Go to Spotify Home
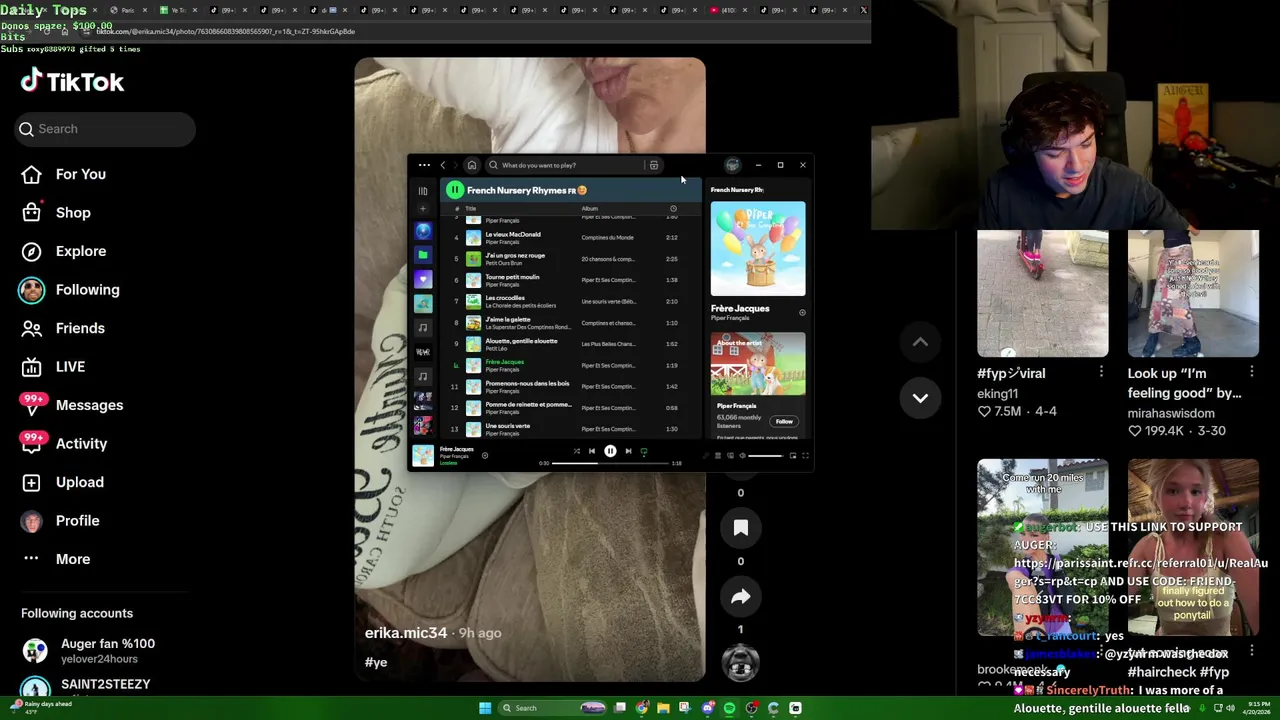 tap(472, 165)
